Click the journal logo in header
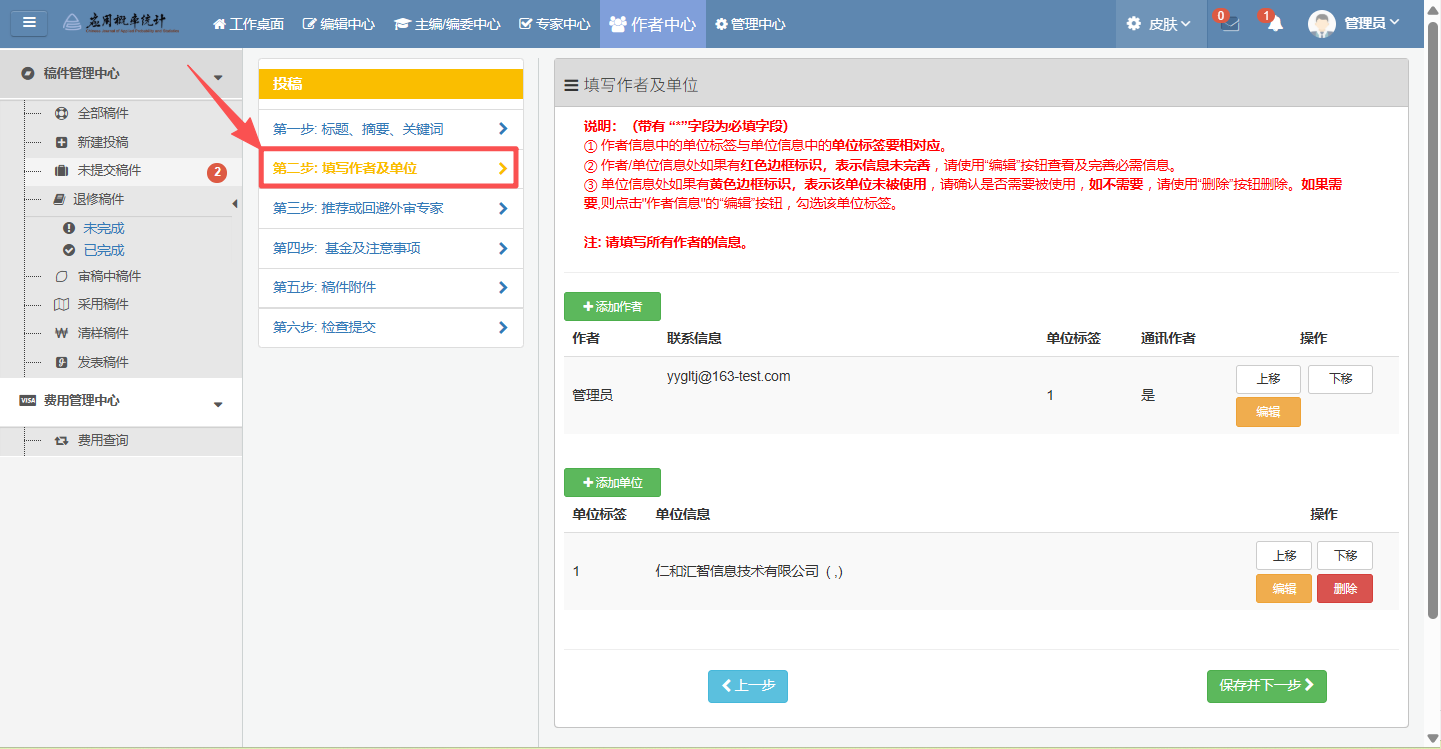Image resolution: width=1441 pixels, height=749 pixels. click(x=122, y=23)
